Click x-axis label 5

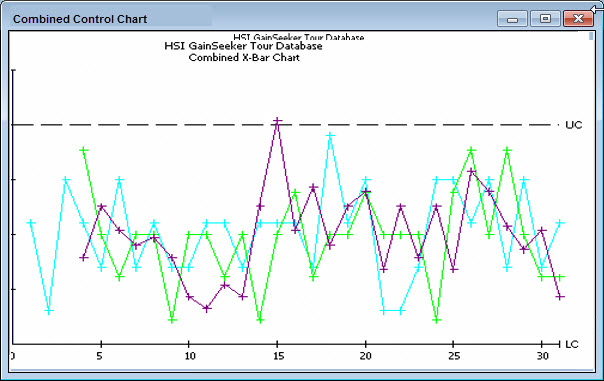click(100, 356)
